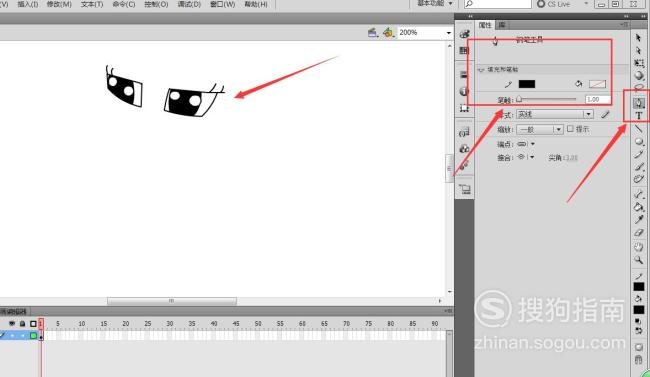This screenshot has width=650, height=377.
Task: Select the Paint Bucket tool
Action: click(639, 207)
